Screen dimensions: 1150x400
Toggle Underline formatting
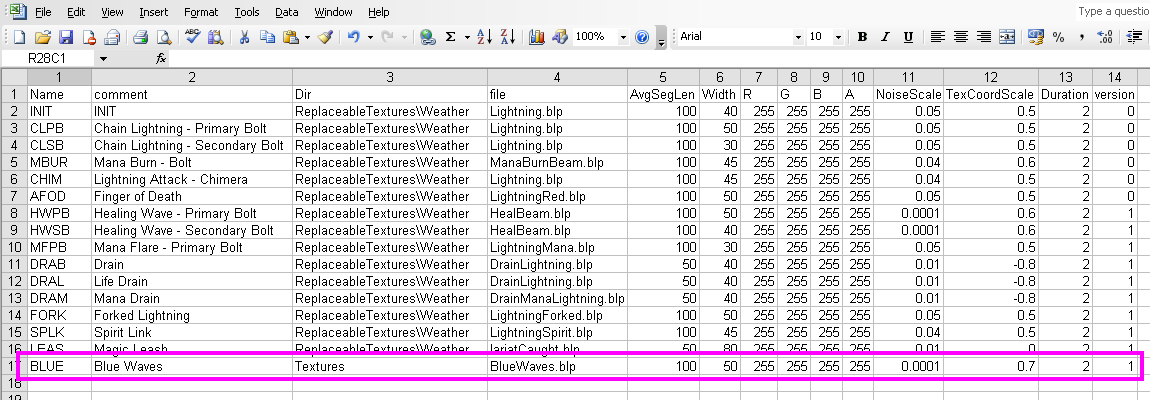[908, 37]
